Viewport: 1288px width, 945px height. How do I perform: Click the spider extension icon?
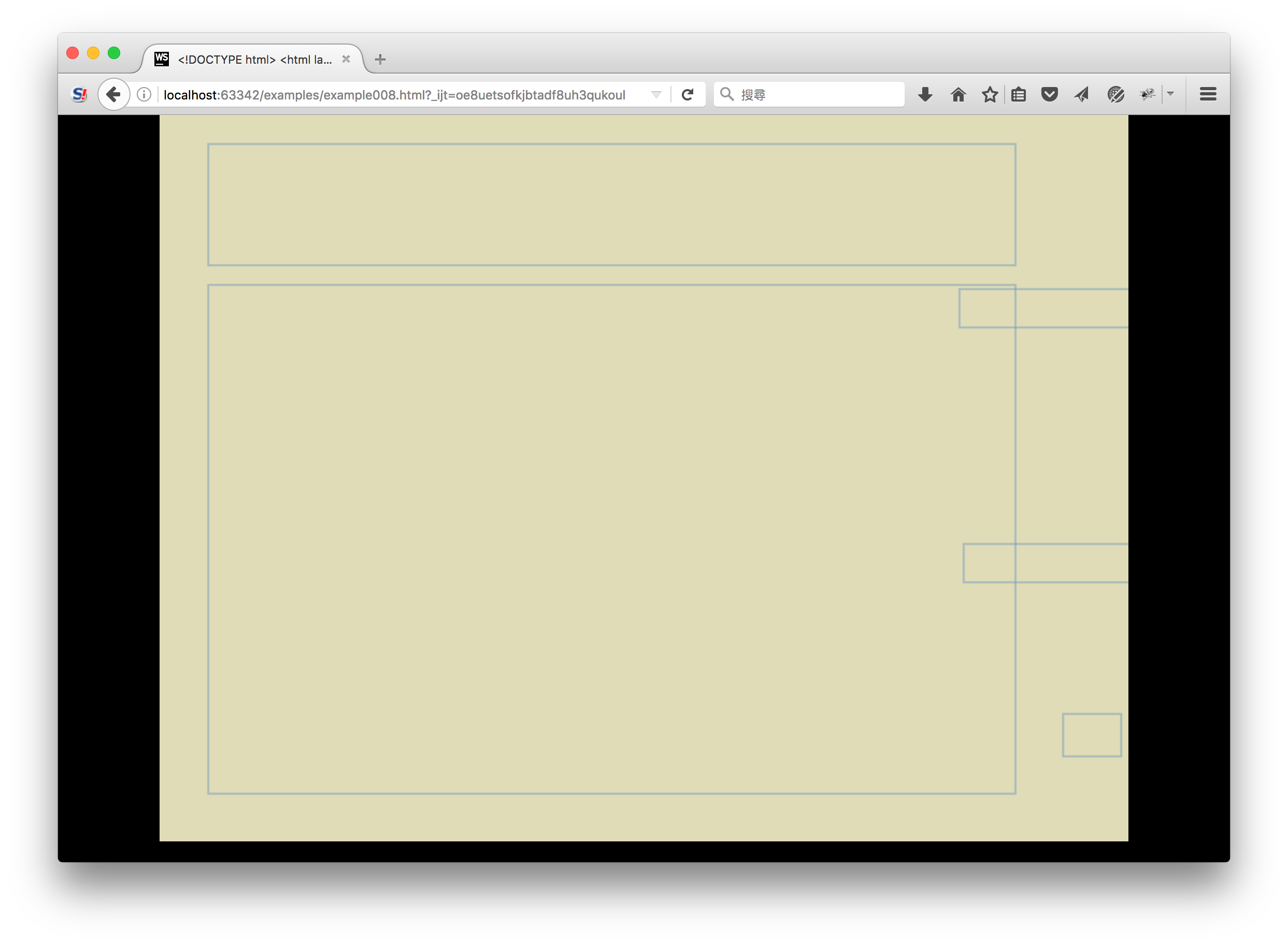click(x=1147, y=94)
